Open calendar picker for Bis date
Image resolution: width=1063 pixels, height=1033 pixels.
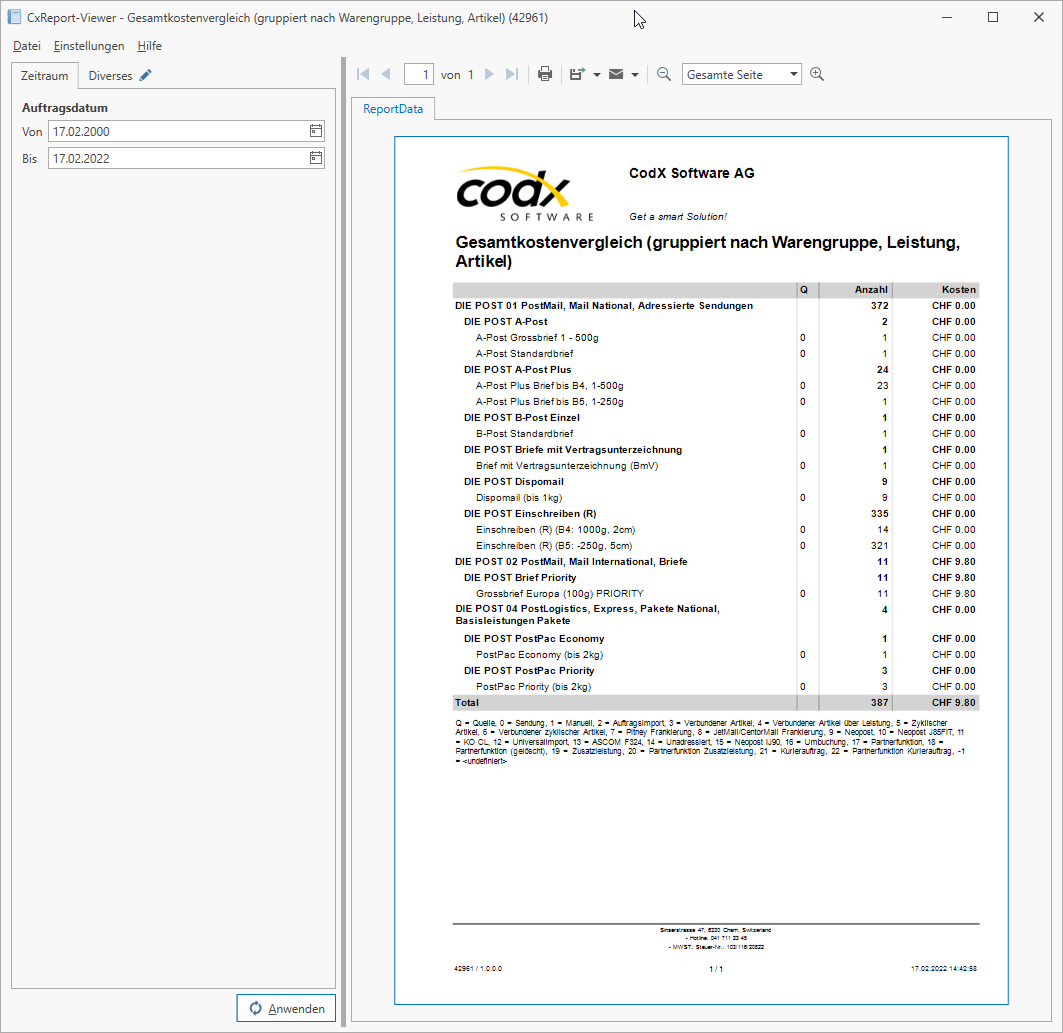[x=316, y=158]
